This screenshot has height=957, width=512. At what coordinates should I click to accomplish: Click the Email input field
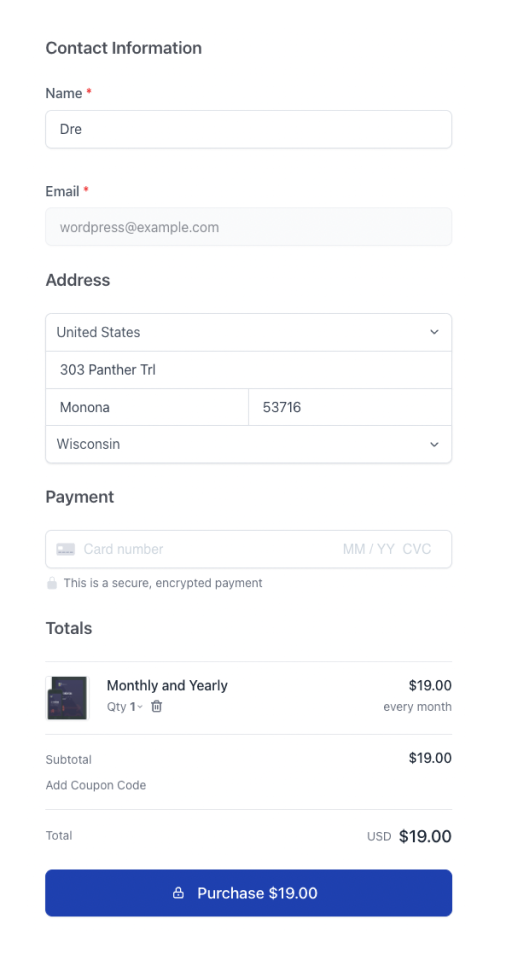point(248,227)
